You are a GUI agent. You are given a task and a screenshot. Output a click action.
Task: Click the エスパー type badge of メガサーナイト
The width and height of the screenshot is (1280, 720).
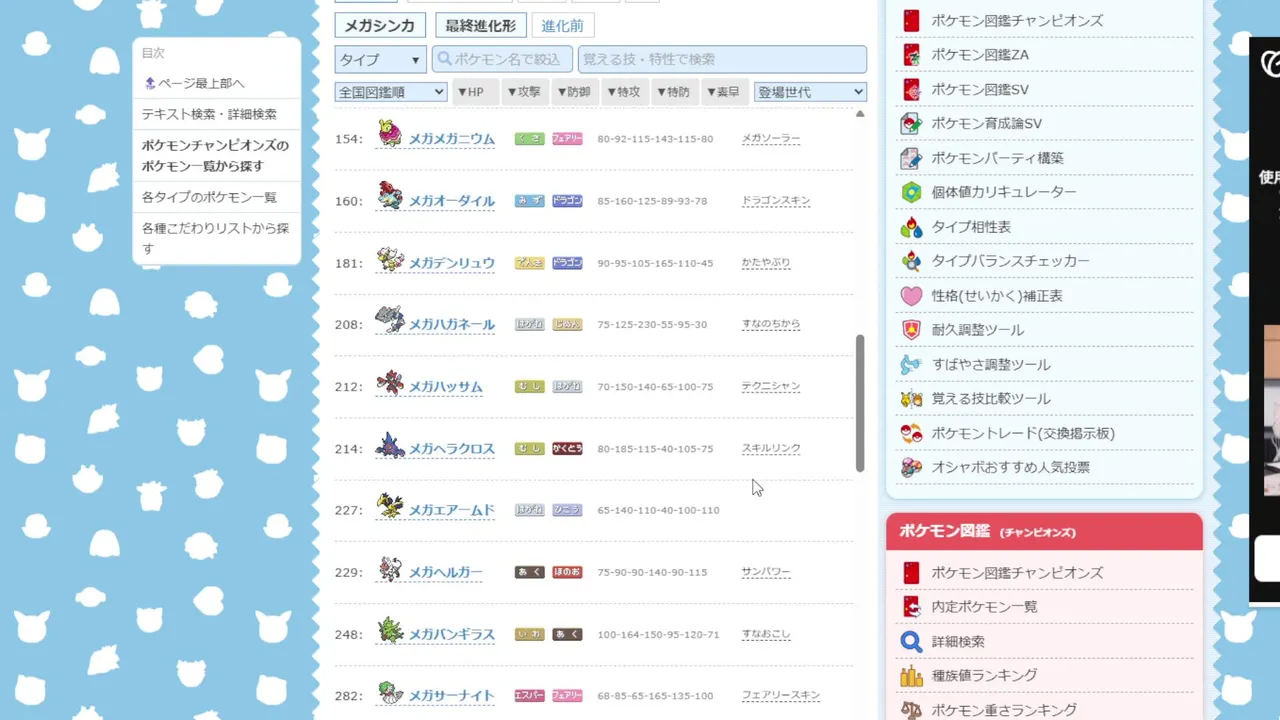click(529, 696)
